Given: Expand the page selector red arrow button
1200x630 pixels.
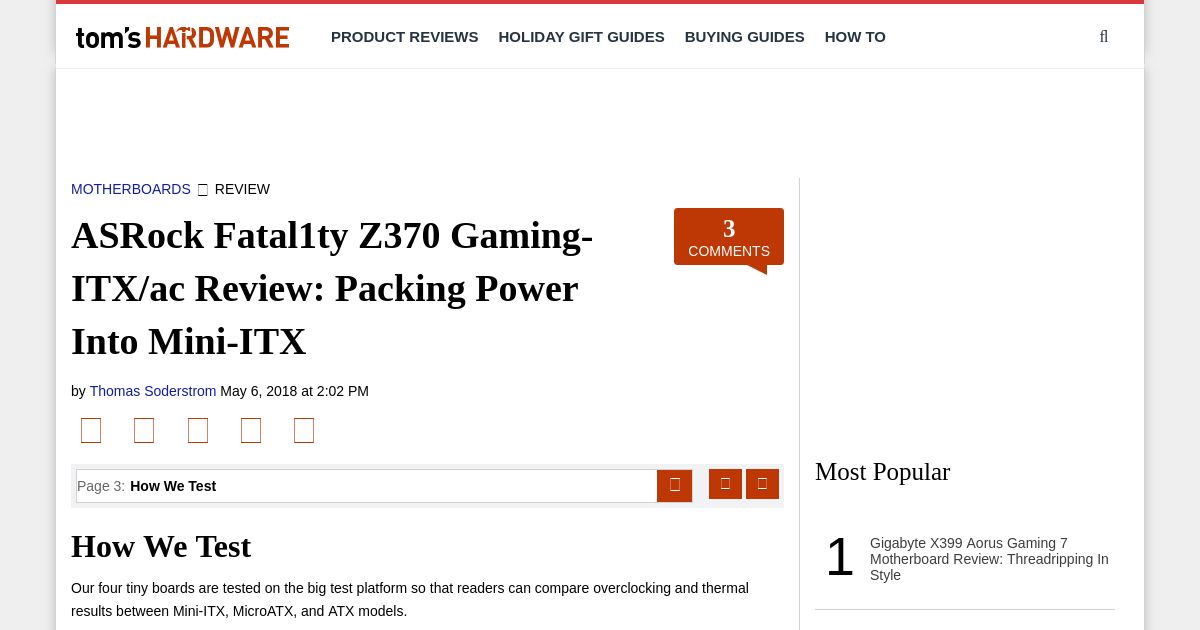Looking at the screenshot, I should 674,486.
